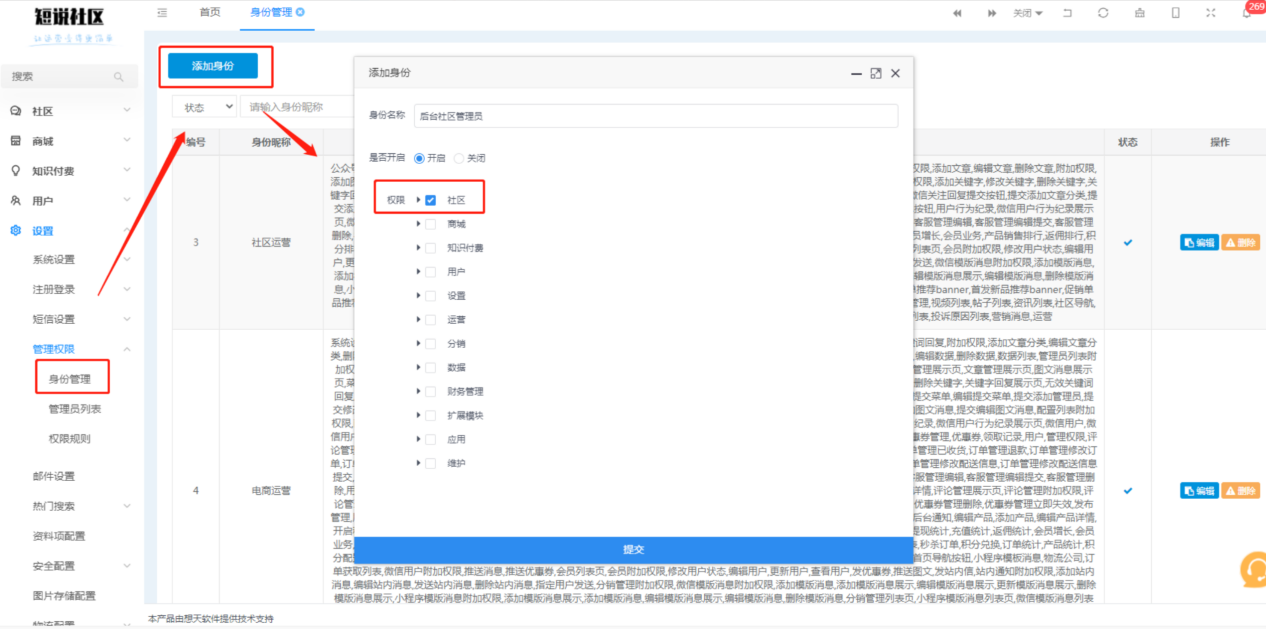
Task: Expand the 维护 permission tree node
Action: [418, 463]
